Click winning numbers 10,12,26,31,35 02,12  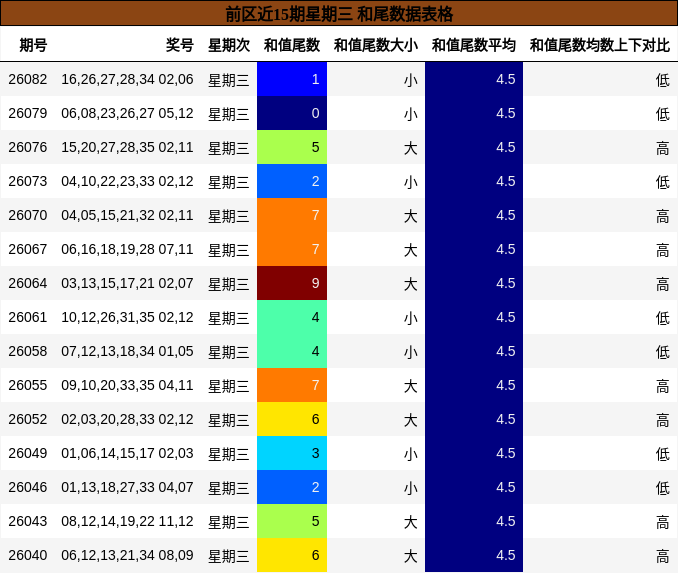coord(127,317)
